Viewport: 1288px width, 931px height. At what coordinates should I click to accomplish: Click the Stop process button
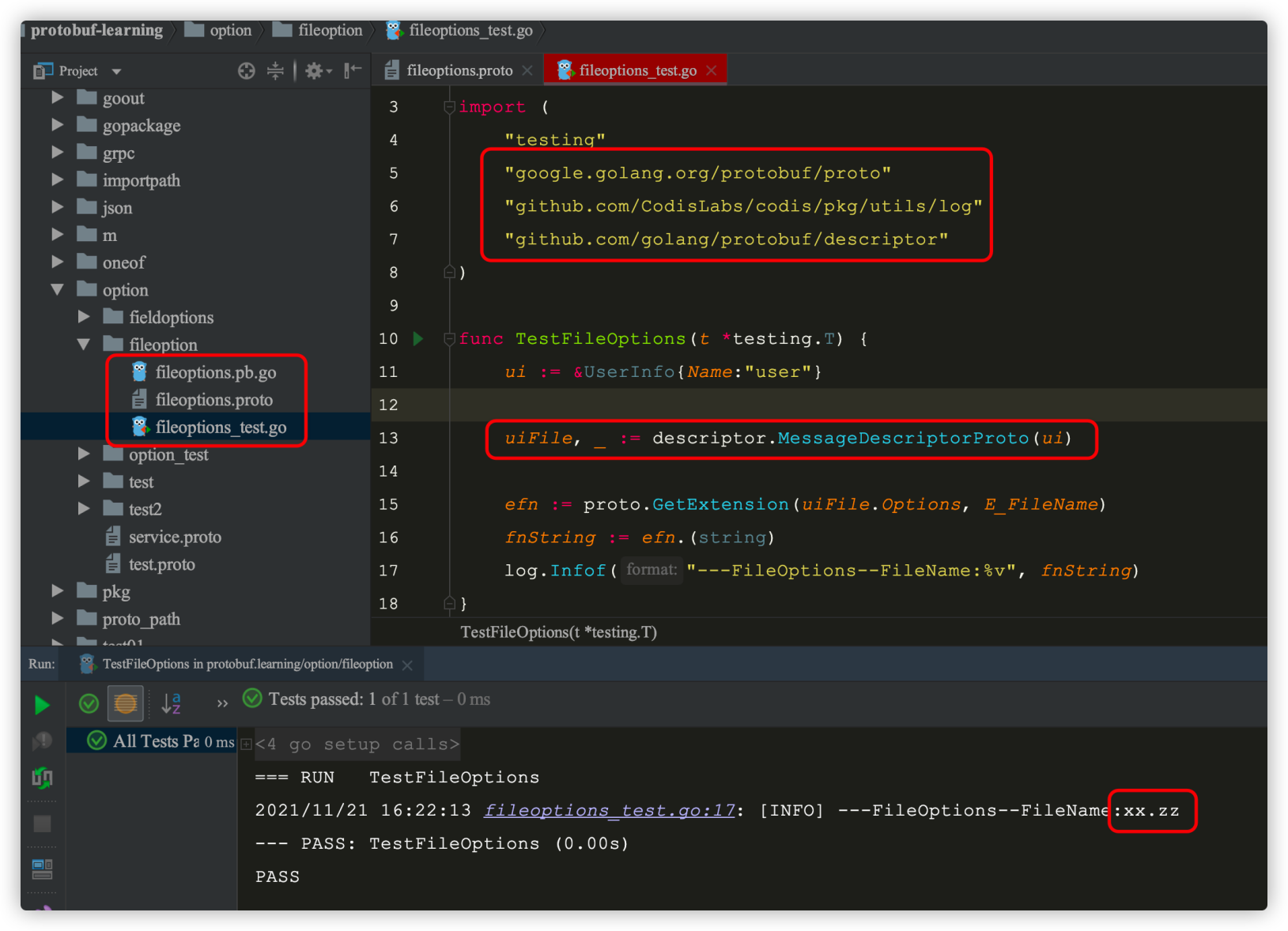41,823
